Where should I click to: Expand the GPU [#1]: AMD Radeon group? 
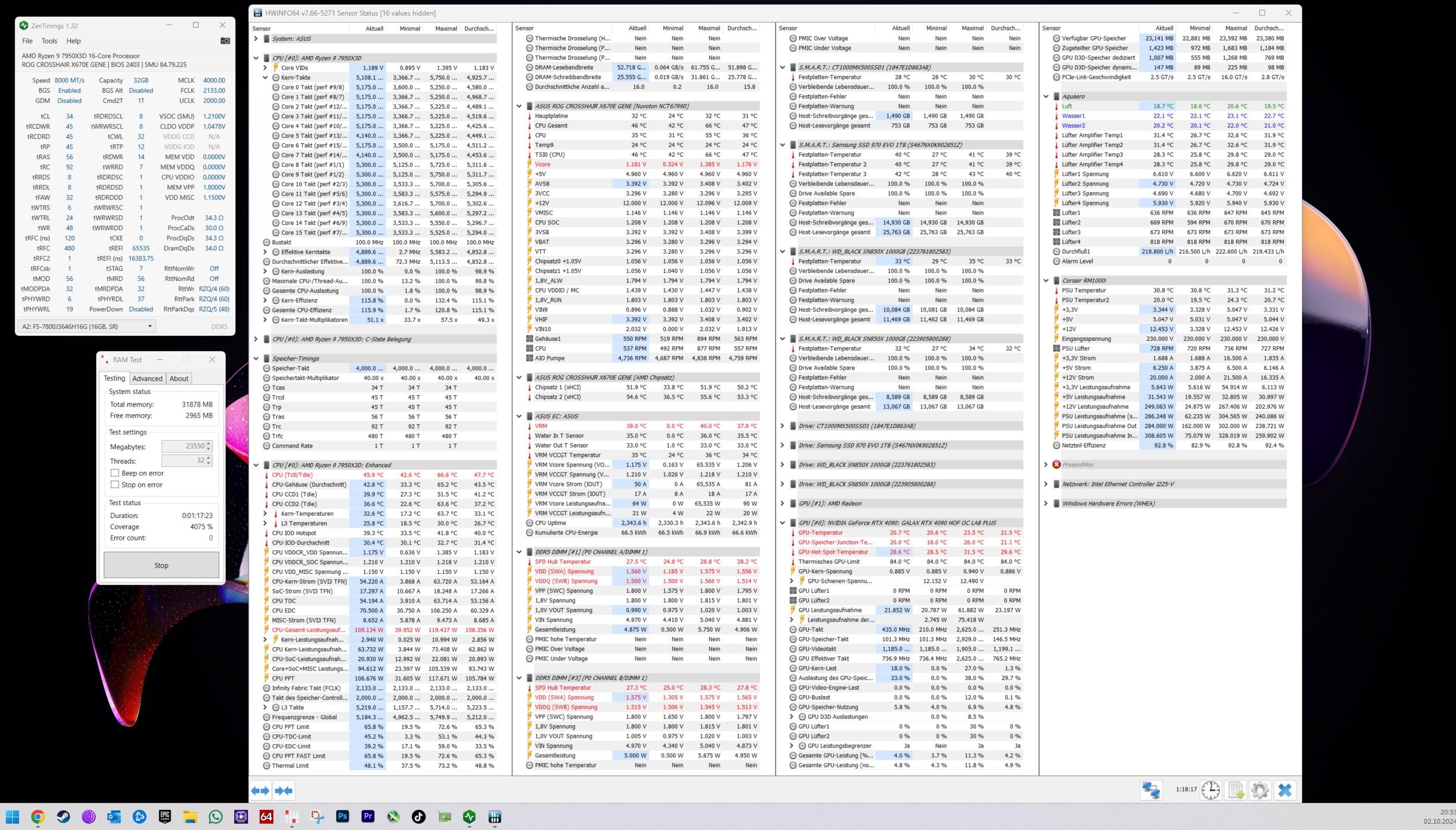[x=783, y=504]
